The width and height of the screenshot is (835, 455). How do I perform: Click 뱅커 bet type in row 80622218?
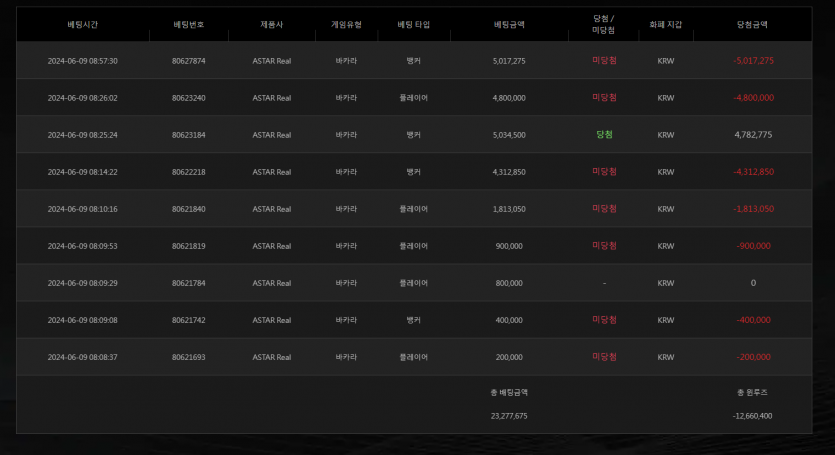[414, 172]
